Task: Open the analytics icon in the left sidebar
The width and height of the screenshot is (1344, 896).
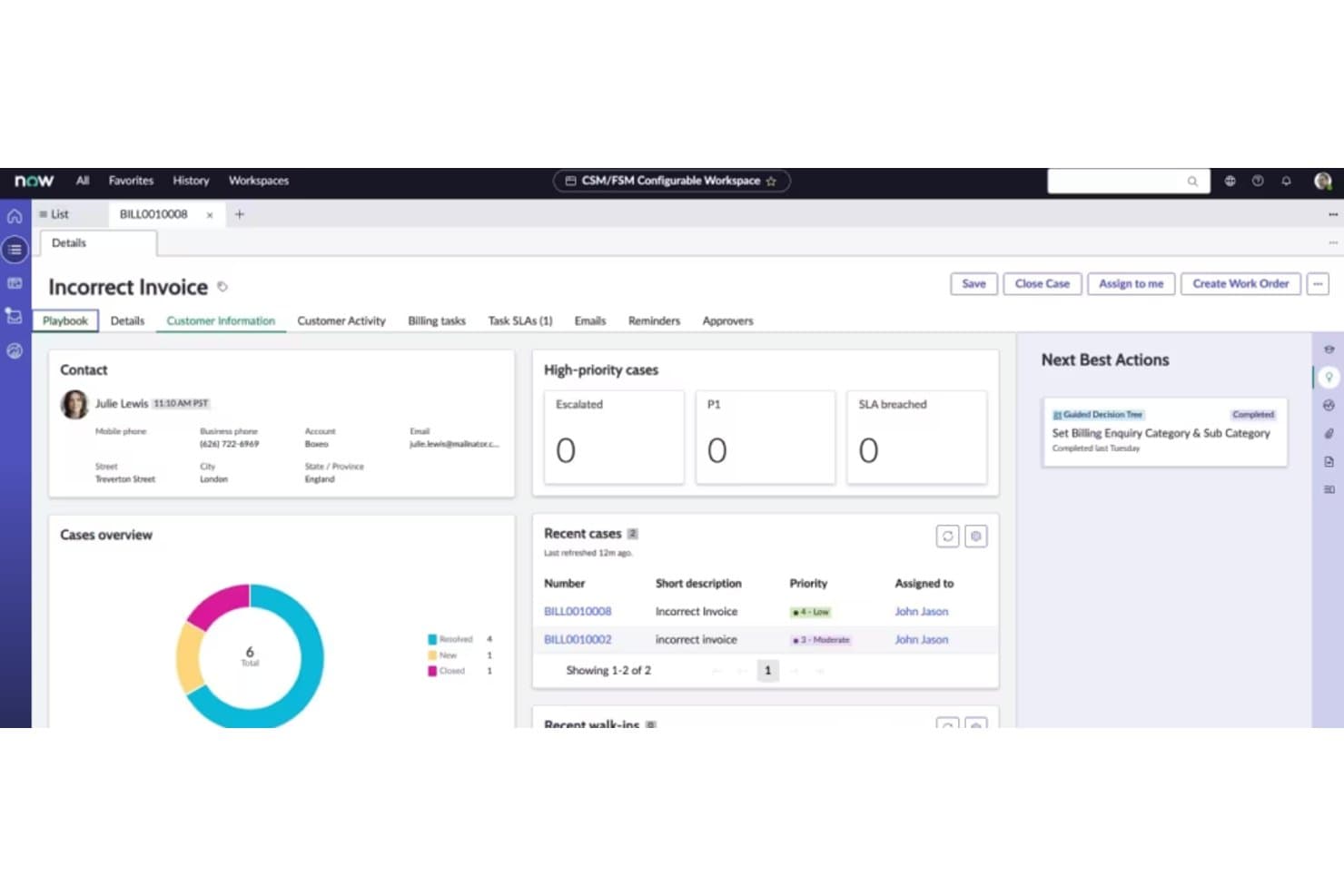Action: (x=15, y=350)
